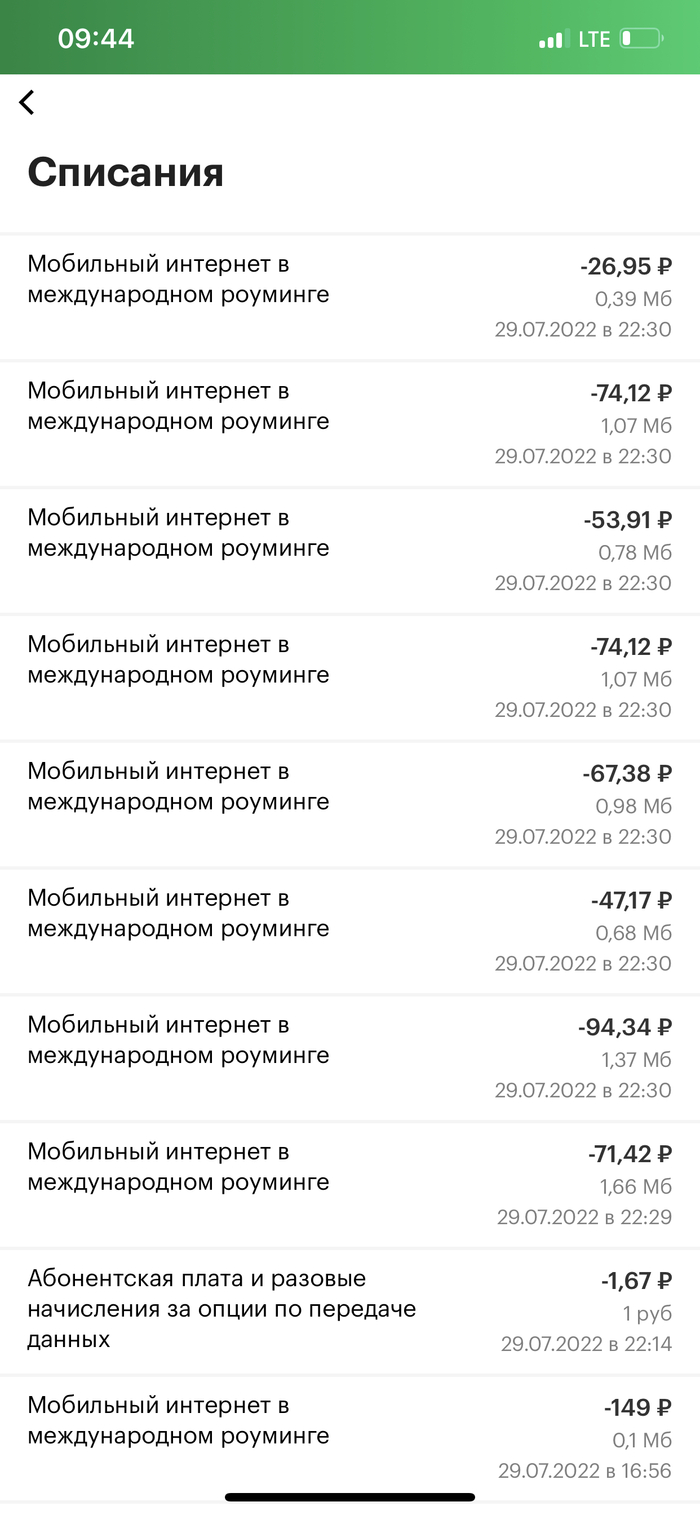This screenshot has height=1515, width=700.
Task: Tap the back arrow icon
Action: (x=27, y=102)
